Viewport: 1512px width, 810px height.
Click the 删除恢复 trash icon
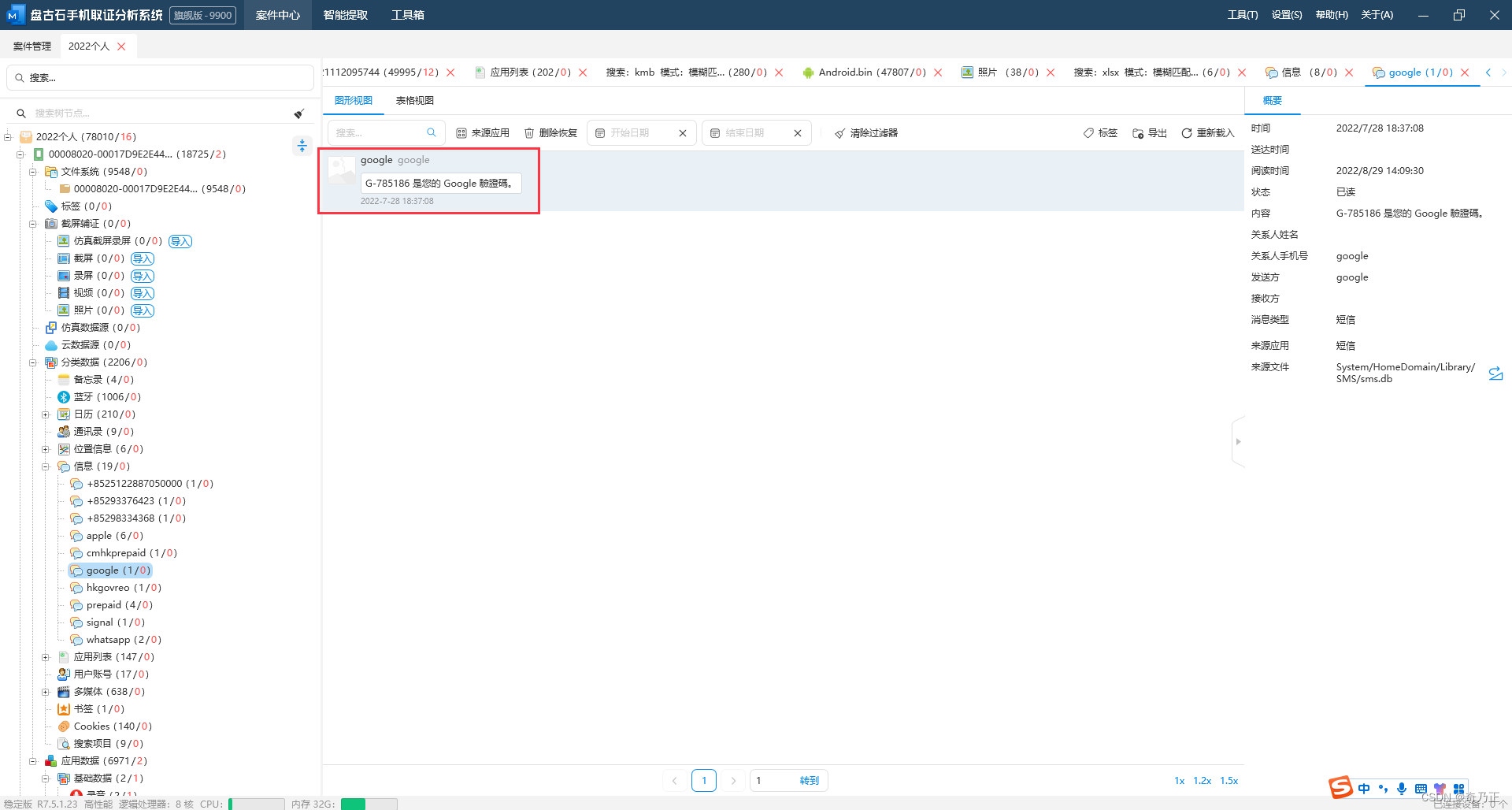click(529, 133)
